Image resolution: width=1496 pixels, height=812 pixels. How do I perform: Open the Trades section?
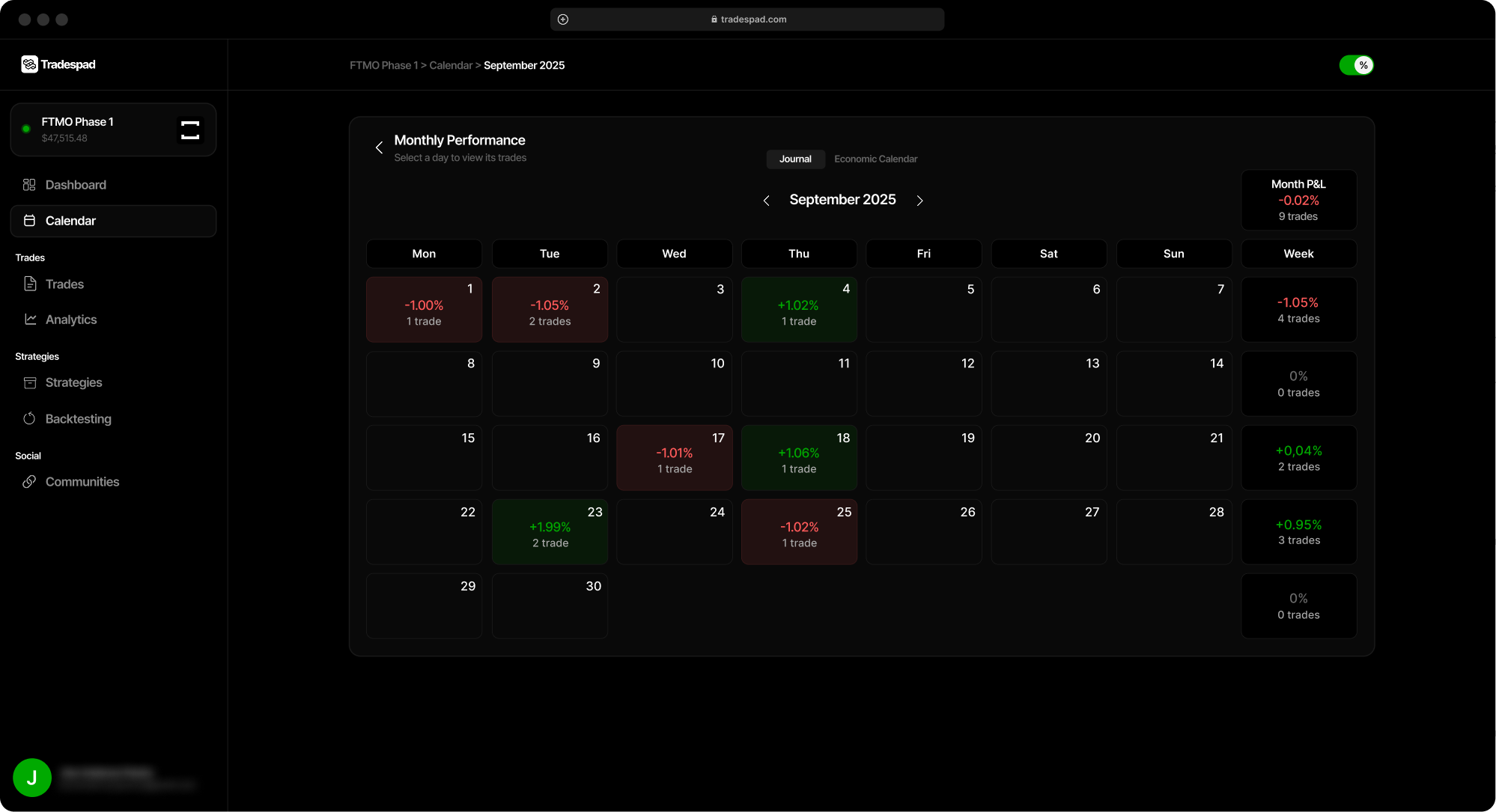point(29,284)
